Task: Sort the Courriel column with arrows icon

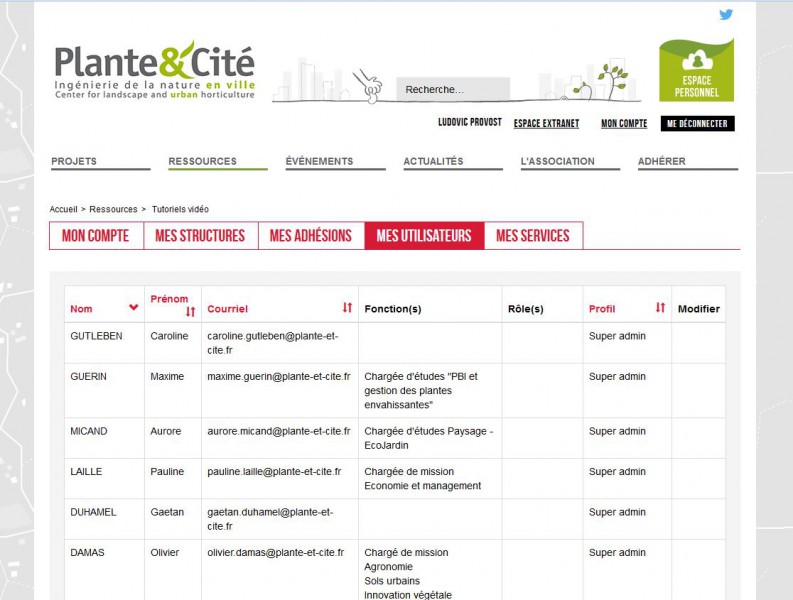Action: coord(347,308)
